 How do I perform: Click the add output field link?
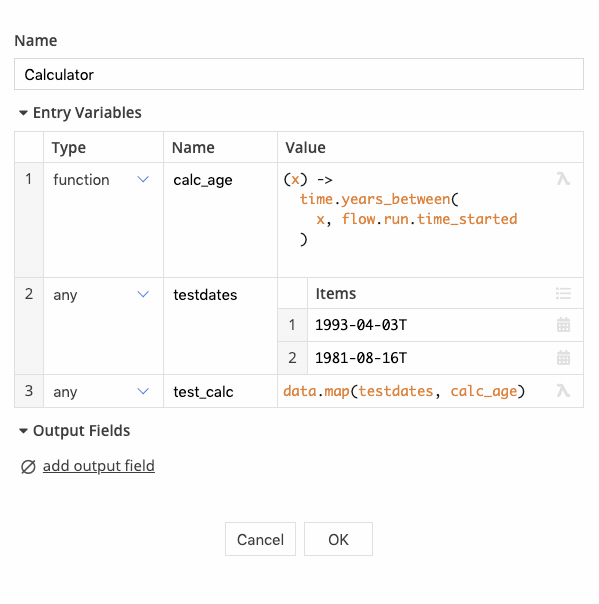[x=99, y=466]
